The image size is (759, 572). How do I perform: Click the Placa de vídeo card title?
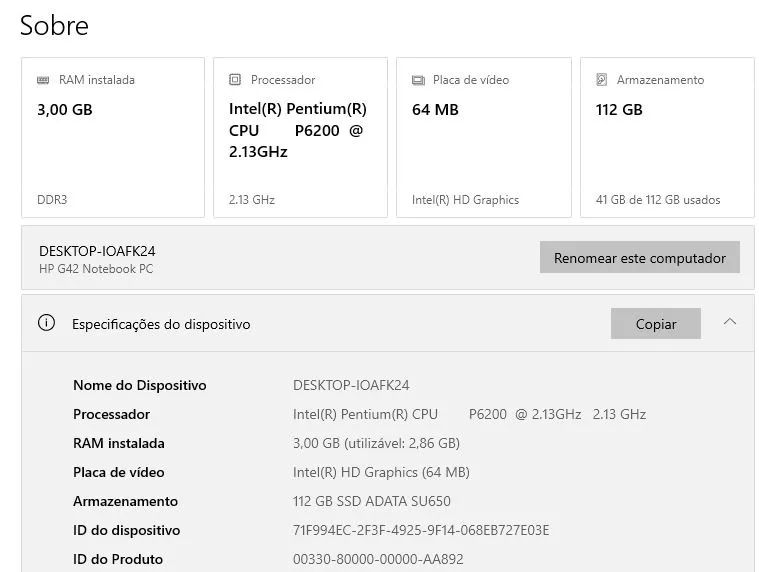tap(471, 80)
